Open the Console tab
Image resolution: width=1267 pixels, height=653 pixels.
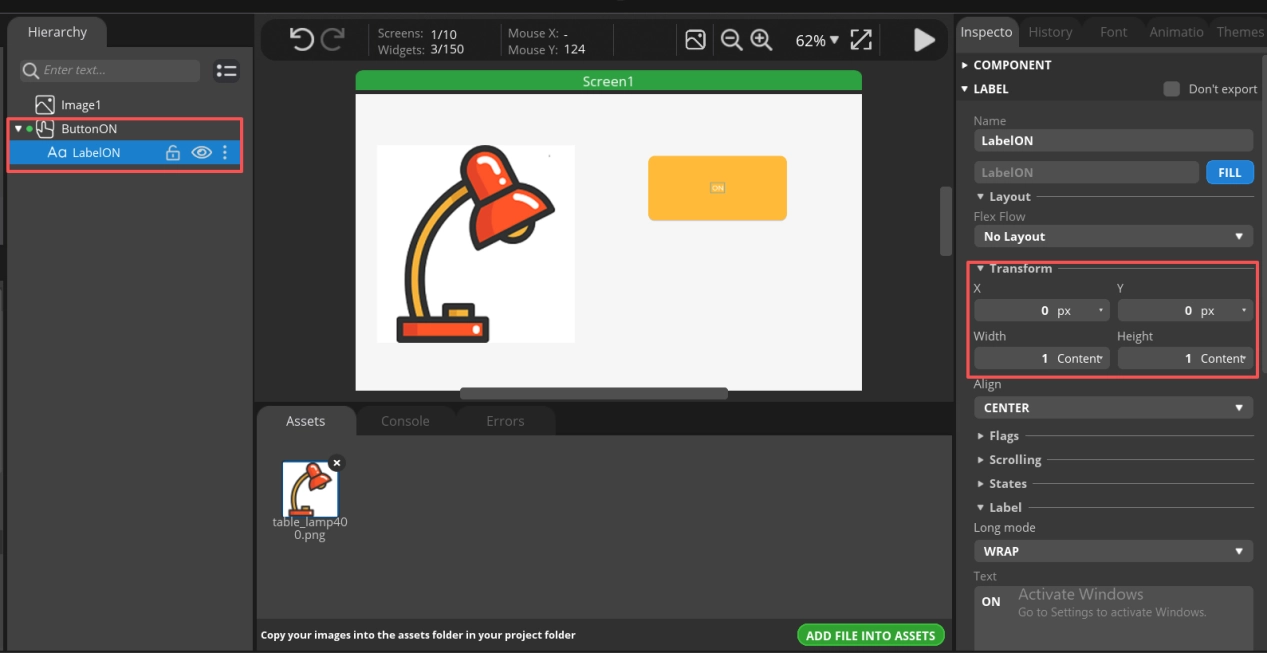tap(405, 421)
